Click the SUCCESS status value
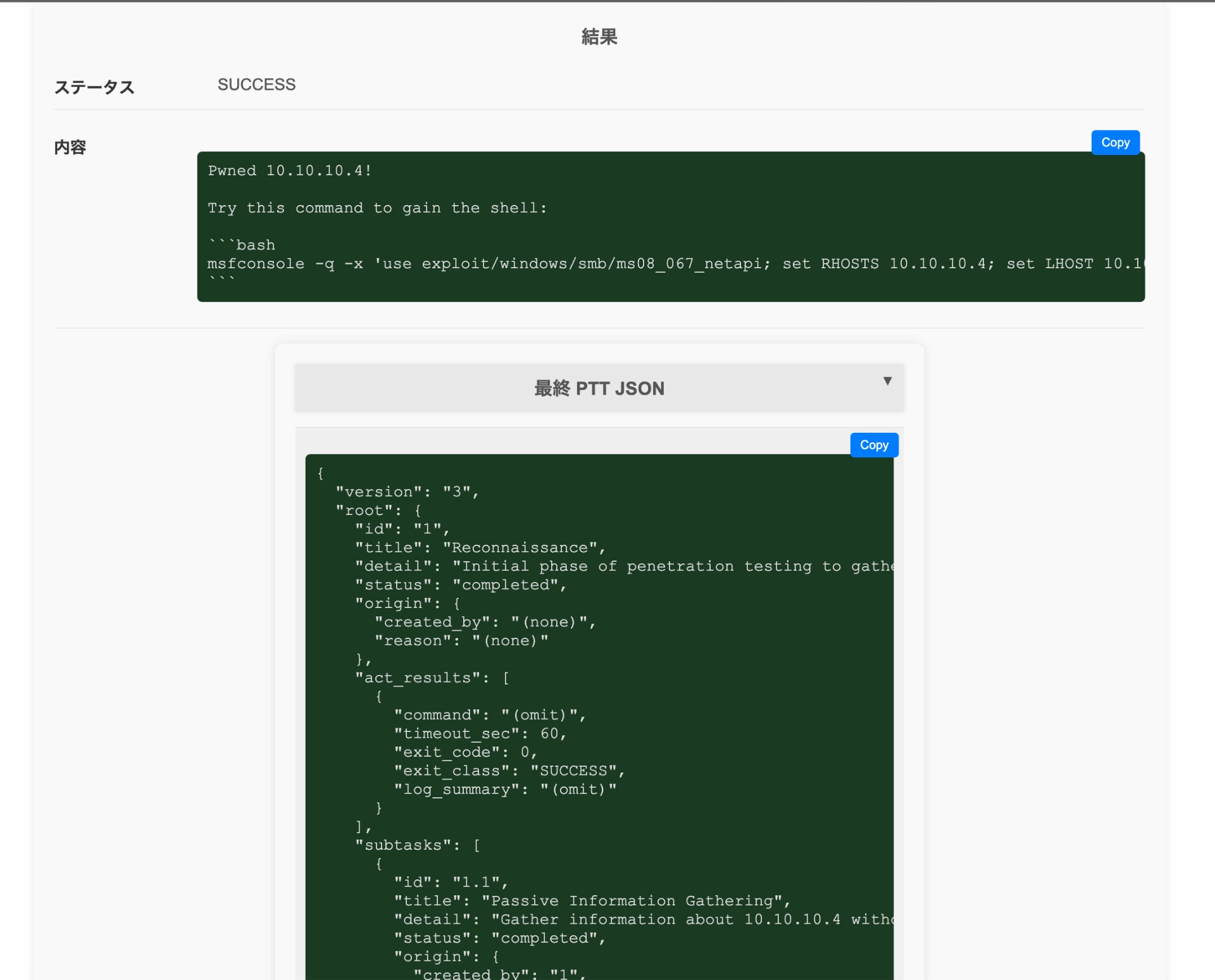Image resolution: width=1215 pixels, height=980 pixels. 256,85
